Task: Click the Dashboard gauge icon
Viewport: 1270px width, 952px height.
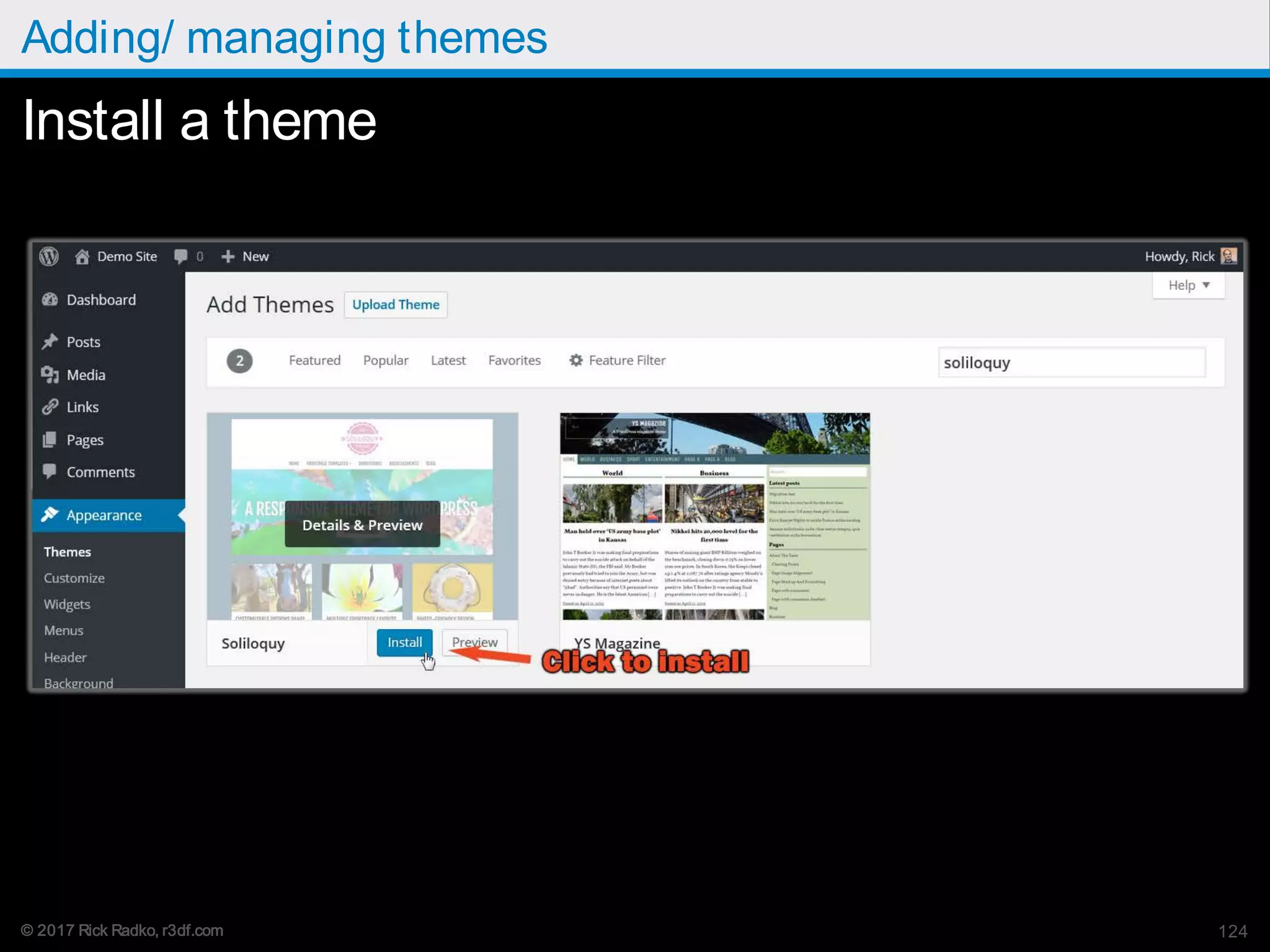Action: pos(50,300)
